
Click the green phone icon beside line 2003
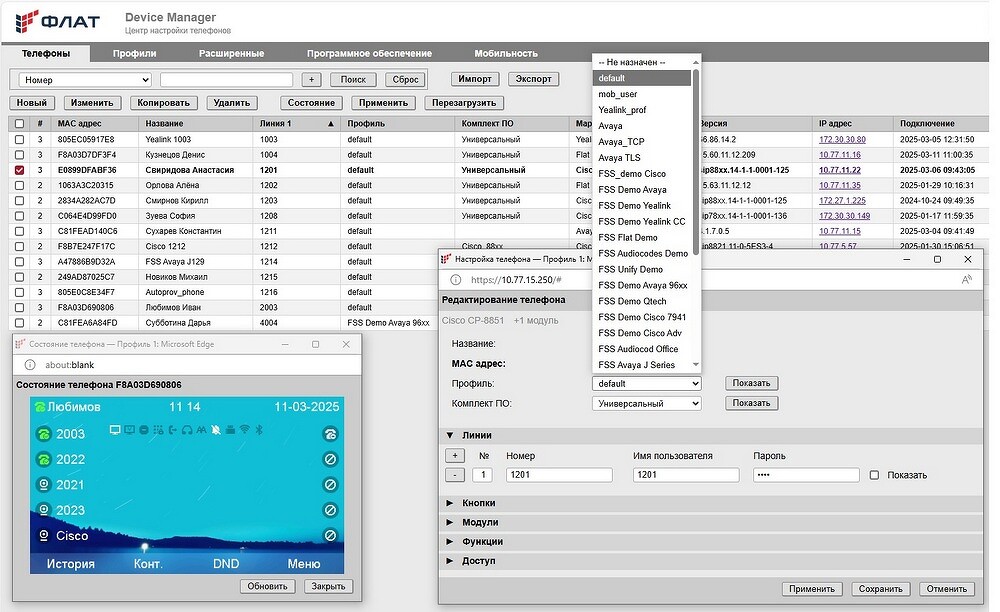(x=43, y=434)
